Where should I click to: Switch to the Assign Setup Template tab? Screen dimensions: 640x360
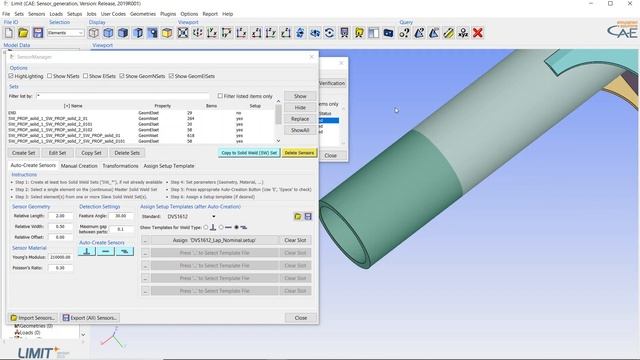pyautogui.click(x=169, y=166)
